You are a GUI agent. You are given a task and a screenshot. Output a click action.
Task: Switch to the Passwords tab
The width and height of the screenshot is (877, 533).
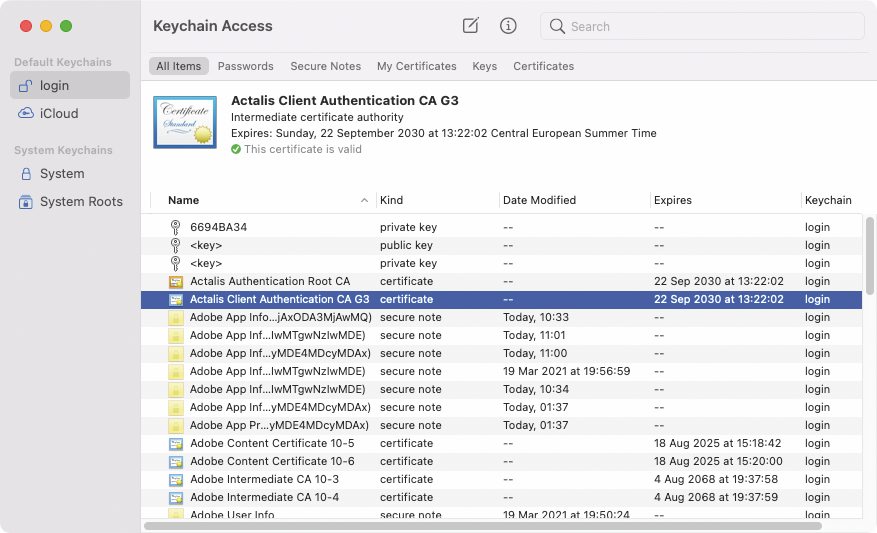tap(246, 66)
